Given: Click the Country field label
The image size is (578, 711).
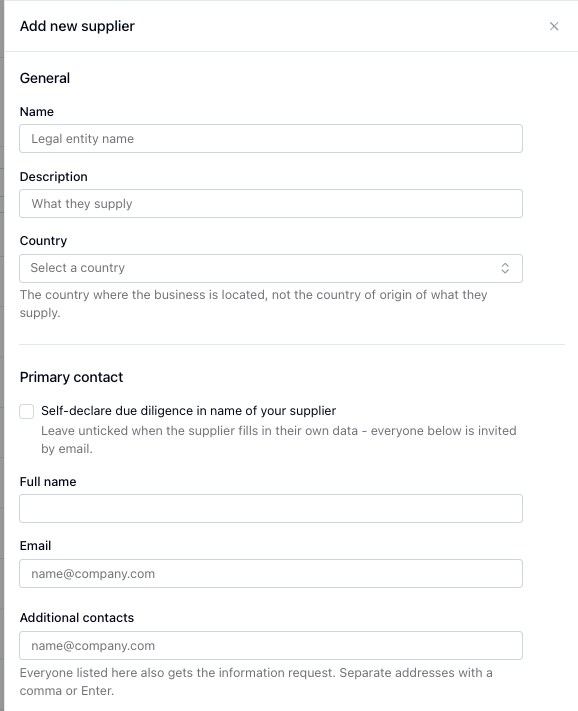Looking at the screenshot, I should [x=43, y=241].
